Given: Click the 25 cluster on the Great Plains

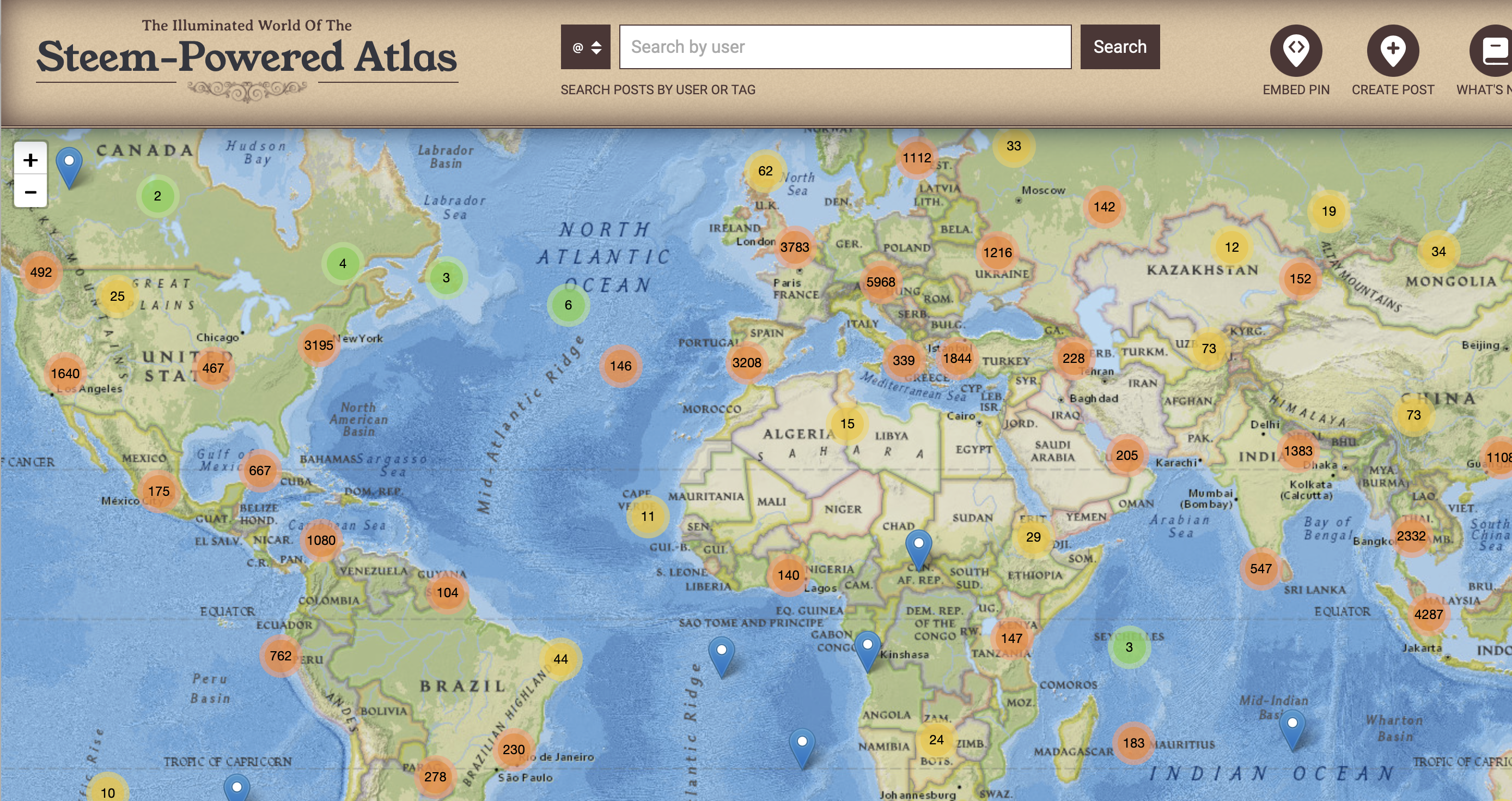Looking at the screenshot, I should coord(118,296).
